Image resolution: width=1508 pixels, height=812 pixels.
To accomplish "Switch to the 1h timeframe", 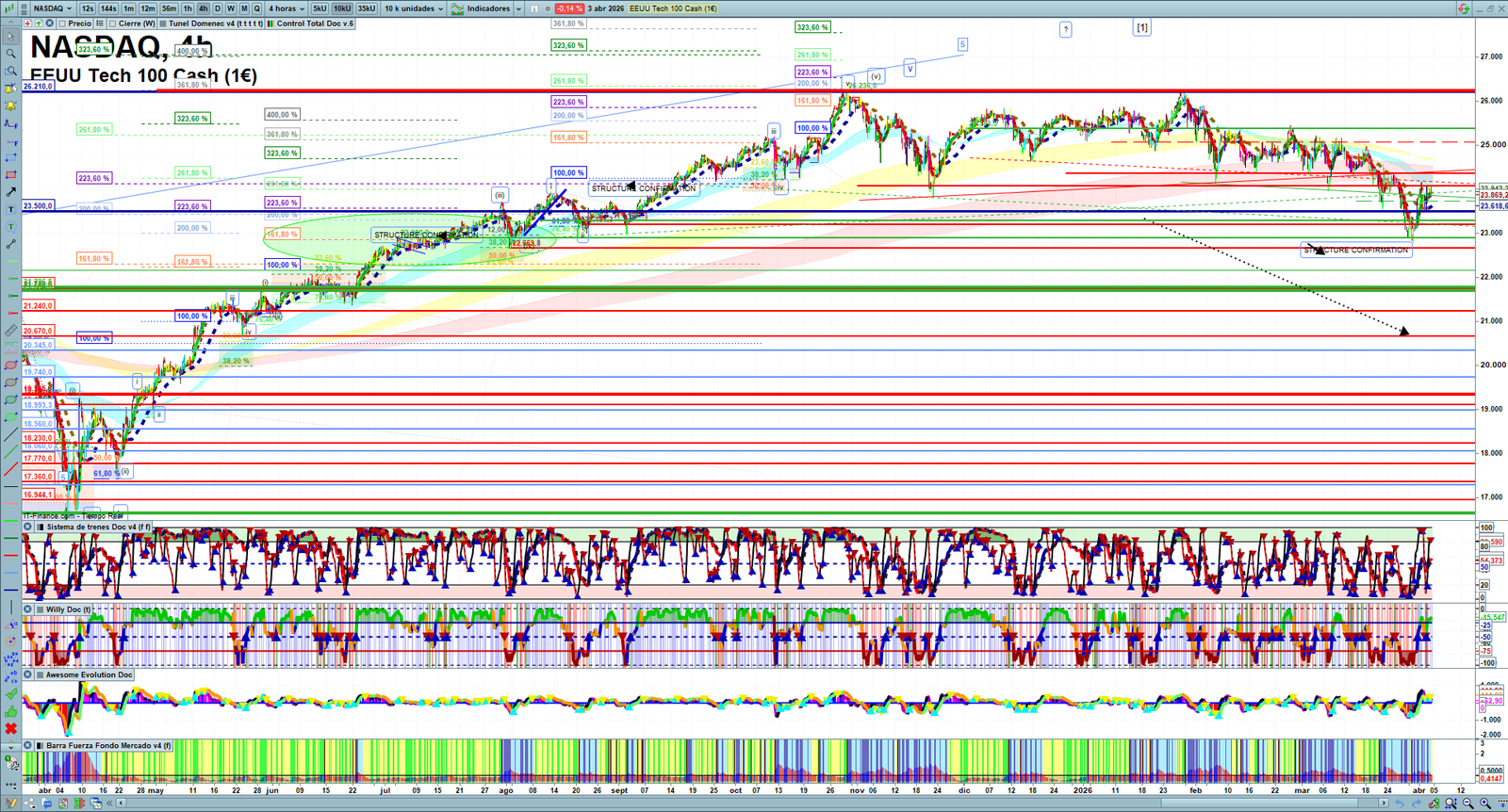I will 188,8.
